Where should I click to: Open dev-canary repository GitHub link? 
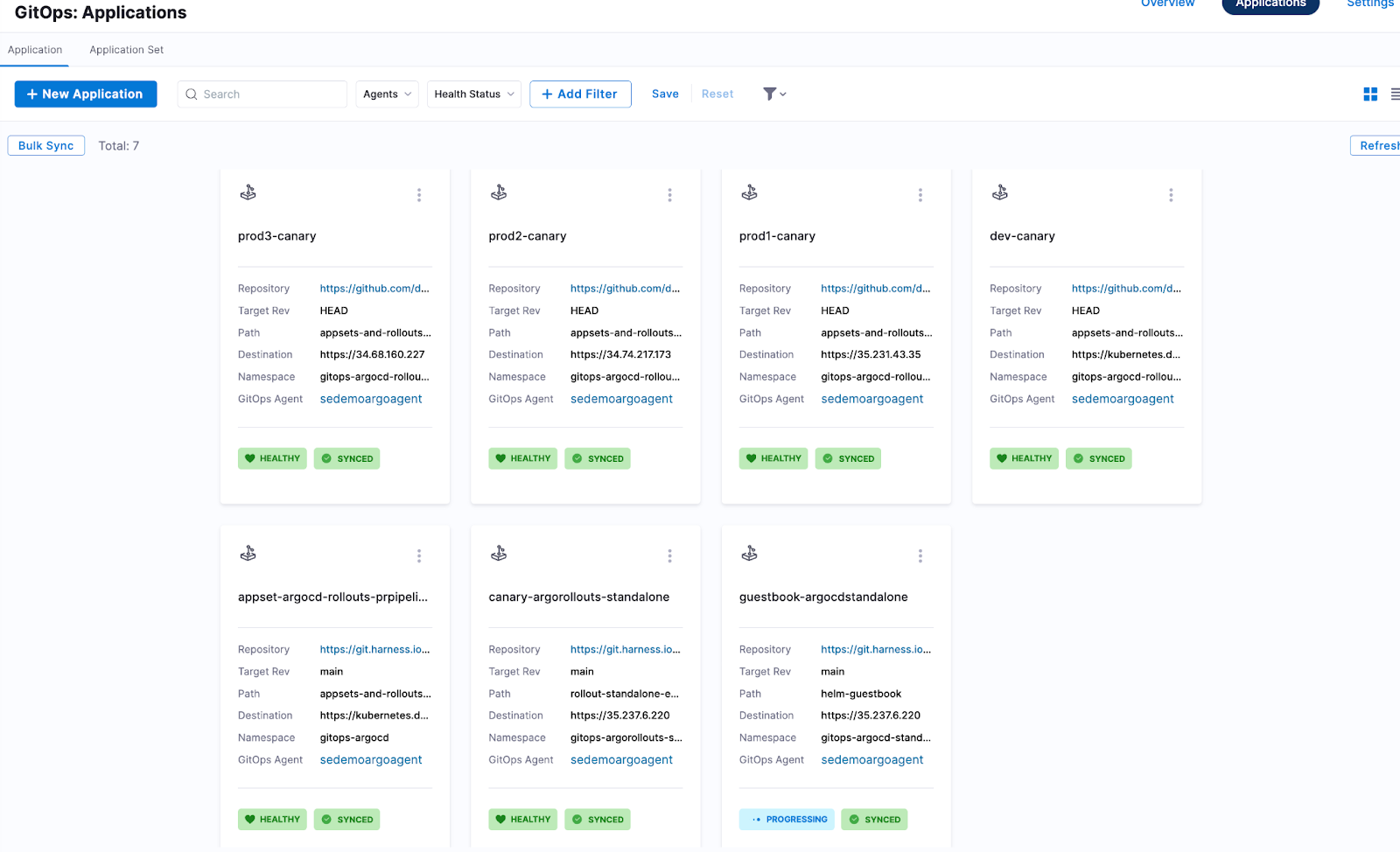(1126, 289)
